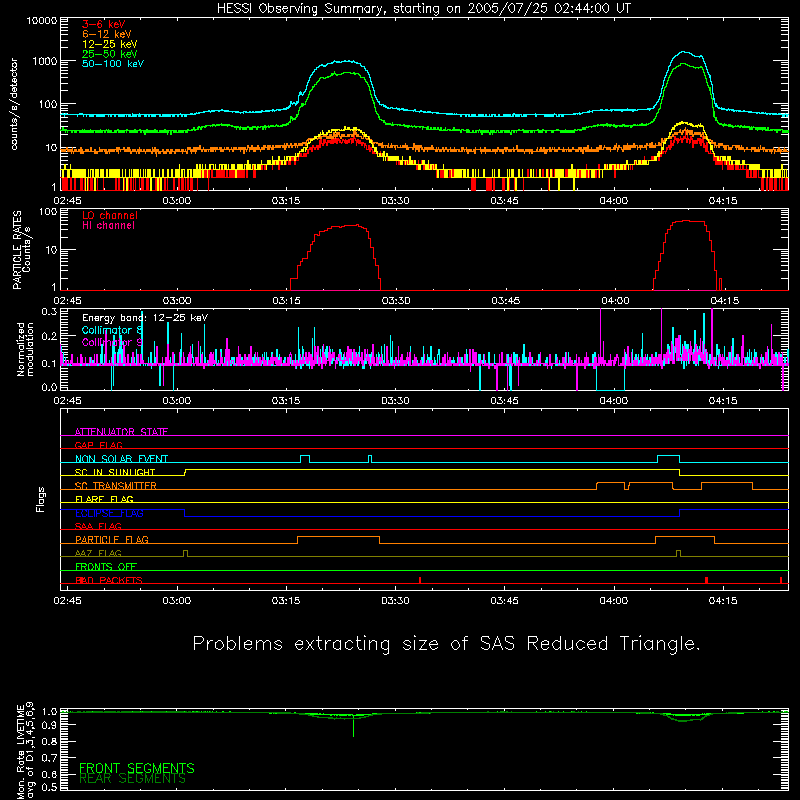Click BAD PACKETS spike near 03:33
This screenshot has width=800, height=800.
point(420,580)
